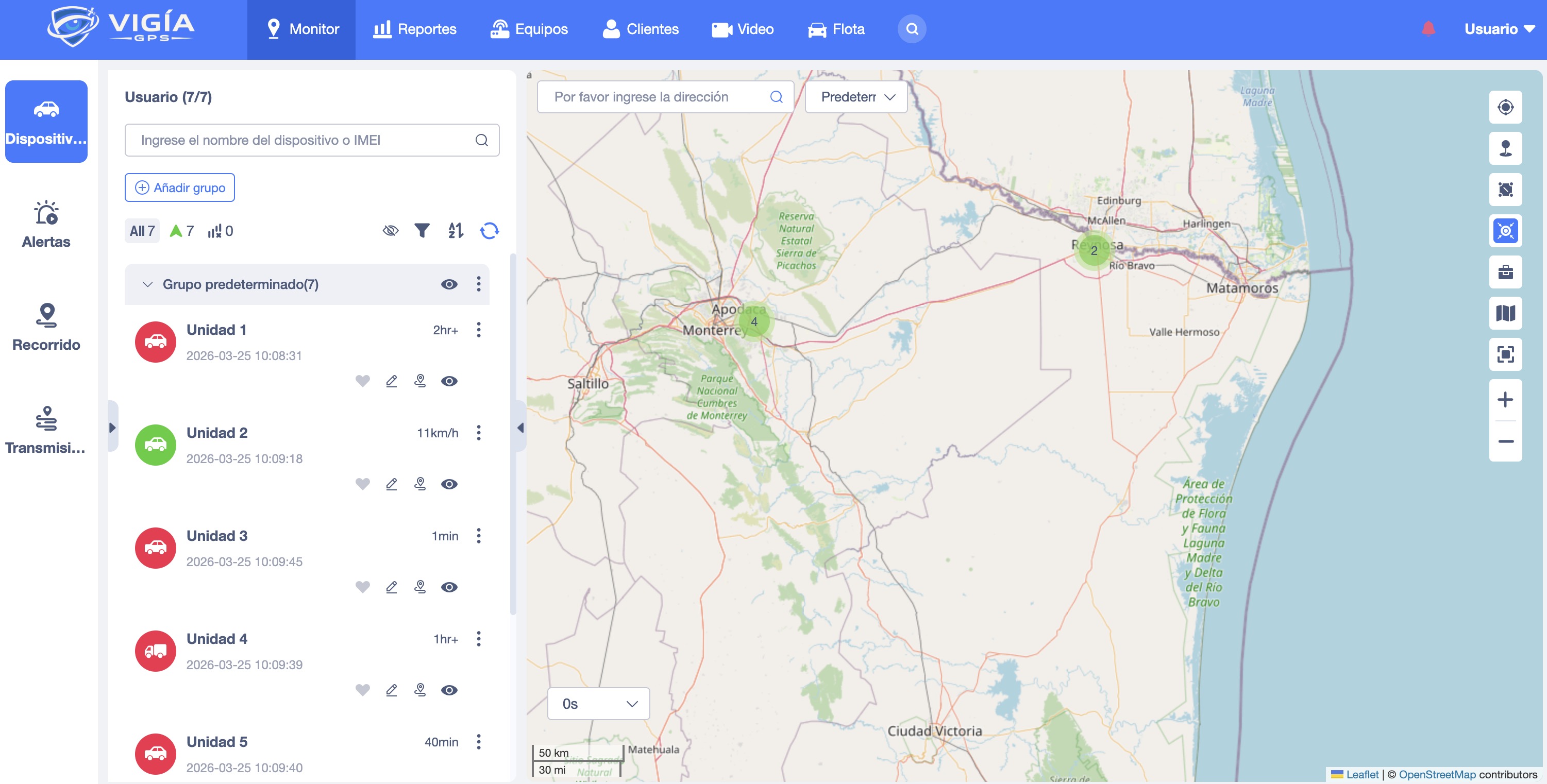Open the Usuario account dropdown
This screenshot has height=784, width=1547.
pos(1499,29)
